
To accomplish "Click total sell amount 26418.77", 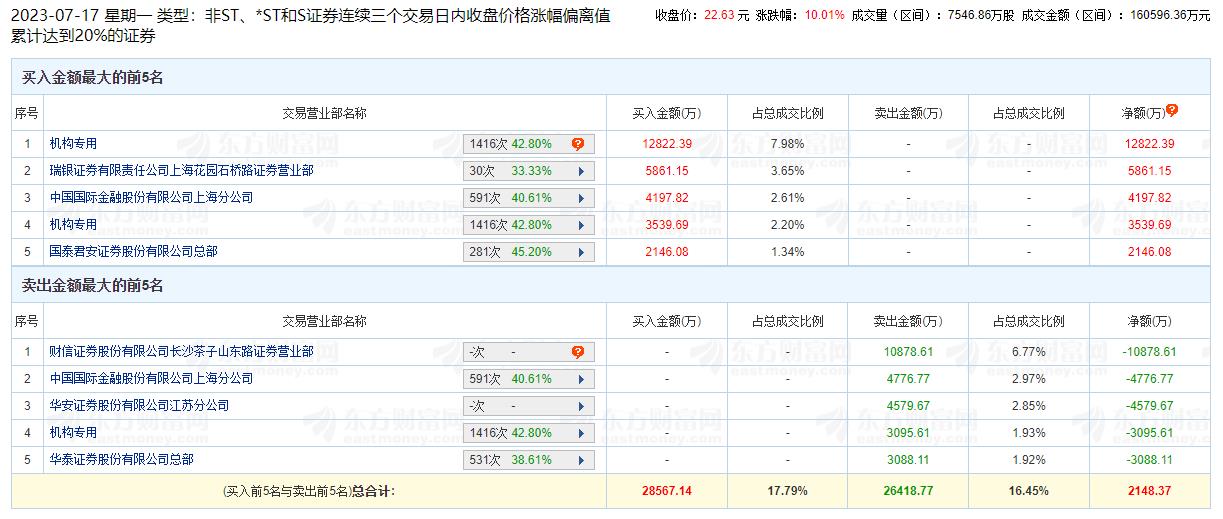I will coord(908,491).
